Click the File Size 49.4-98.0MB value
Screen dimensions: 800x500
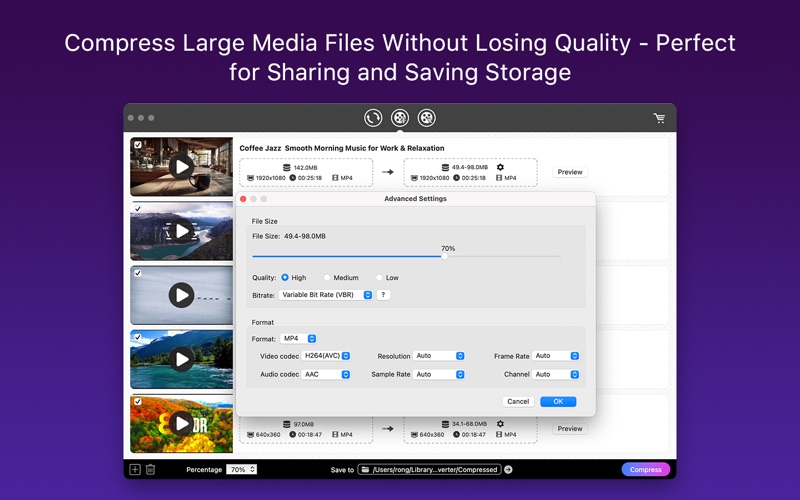[305, 236]
